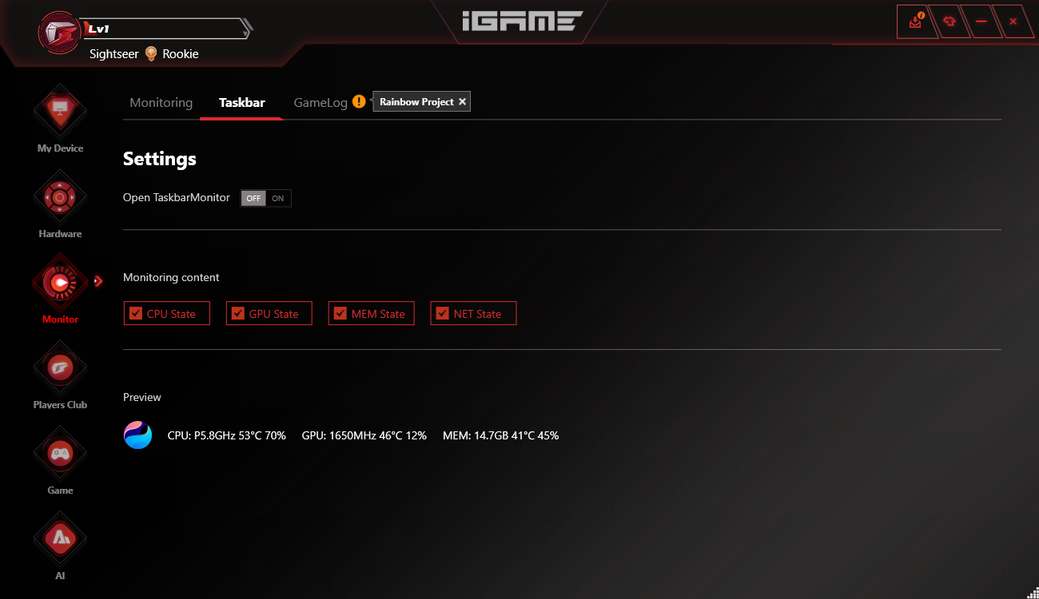Image resolution: width=1039 pixels, height=599 pixels.
Task: Switch to the GameLog tab
Action: (320, 103)
